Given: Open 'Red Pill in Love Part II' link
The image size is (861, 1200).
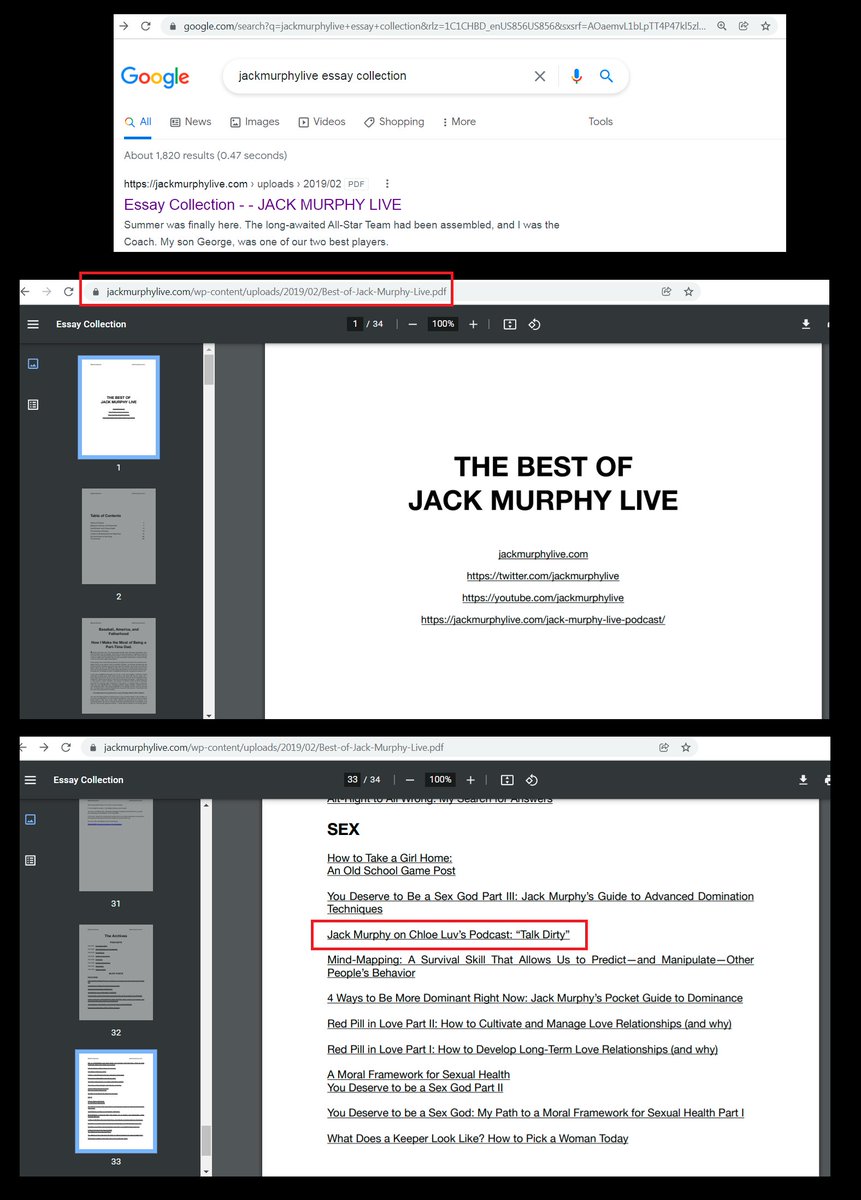Looking at the screenshot, I should (529, 1024).
